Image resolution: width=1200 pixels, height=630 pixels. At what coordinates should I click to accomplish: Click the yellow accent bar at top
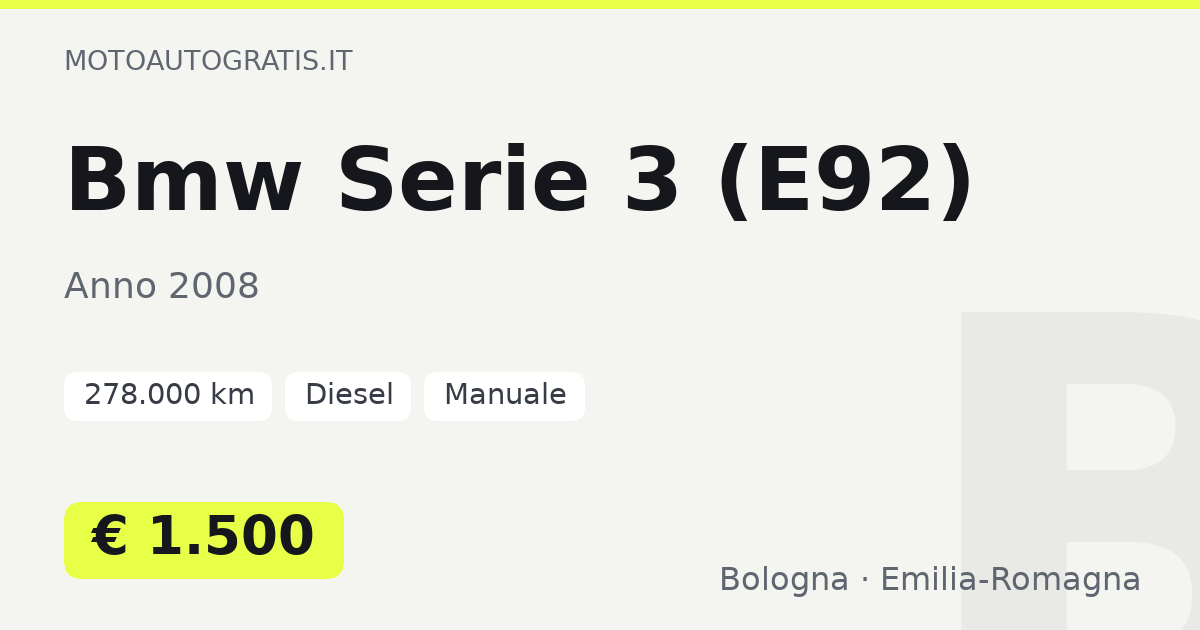pyautogui.click(x=600, y=4)
